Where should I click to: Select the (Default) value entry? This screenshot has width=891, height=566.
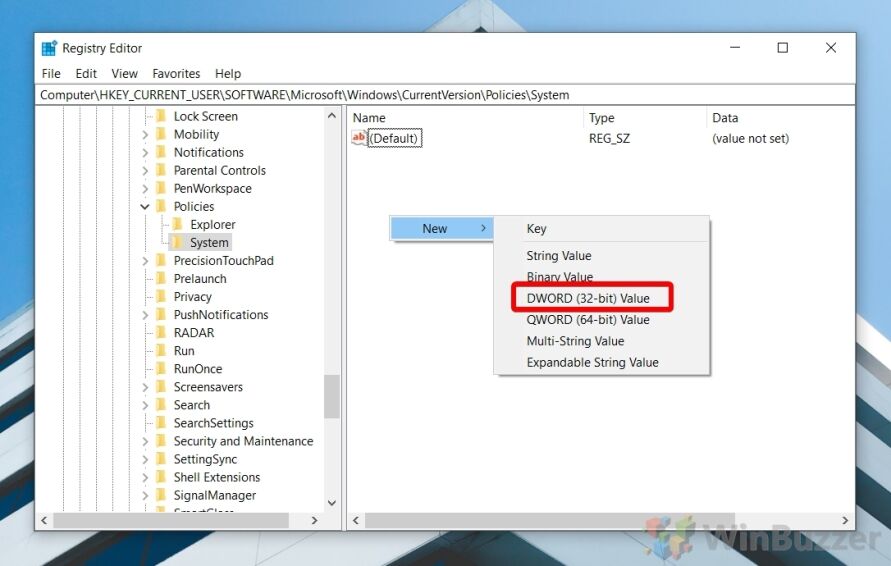[395, 138]
